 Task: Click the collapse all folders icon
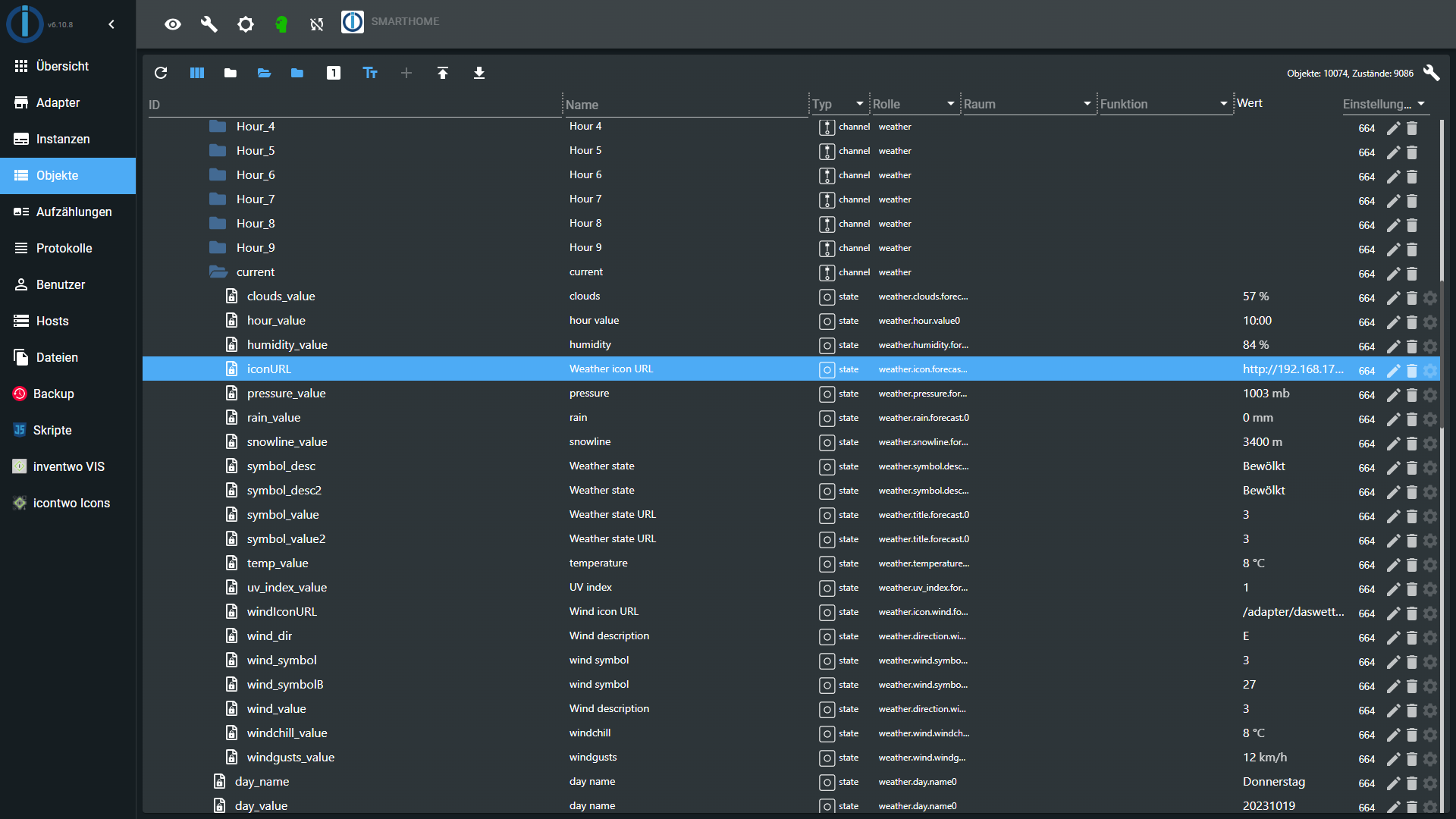pyautogui.click(x=231, y=73)
